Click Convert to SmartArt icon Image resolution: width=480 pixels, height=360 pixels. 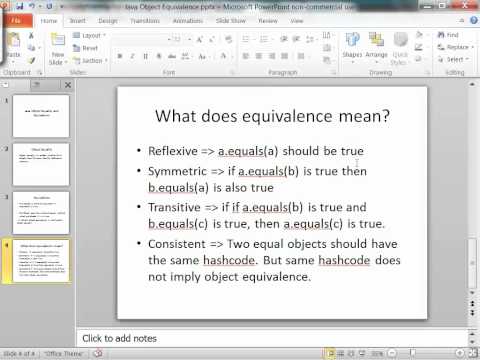[x=327, y=60]
